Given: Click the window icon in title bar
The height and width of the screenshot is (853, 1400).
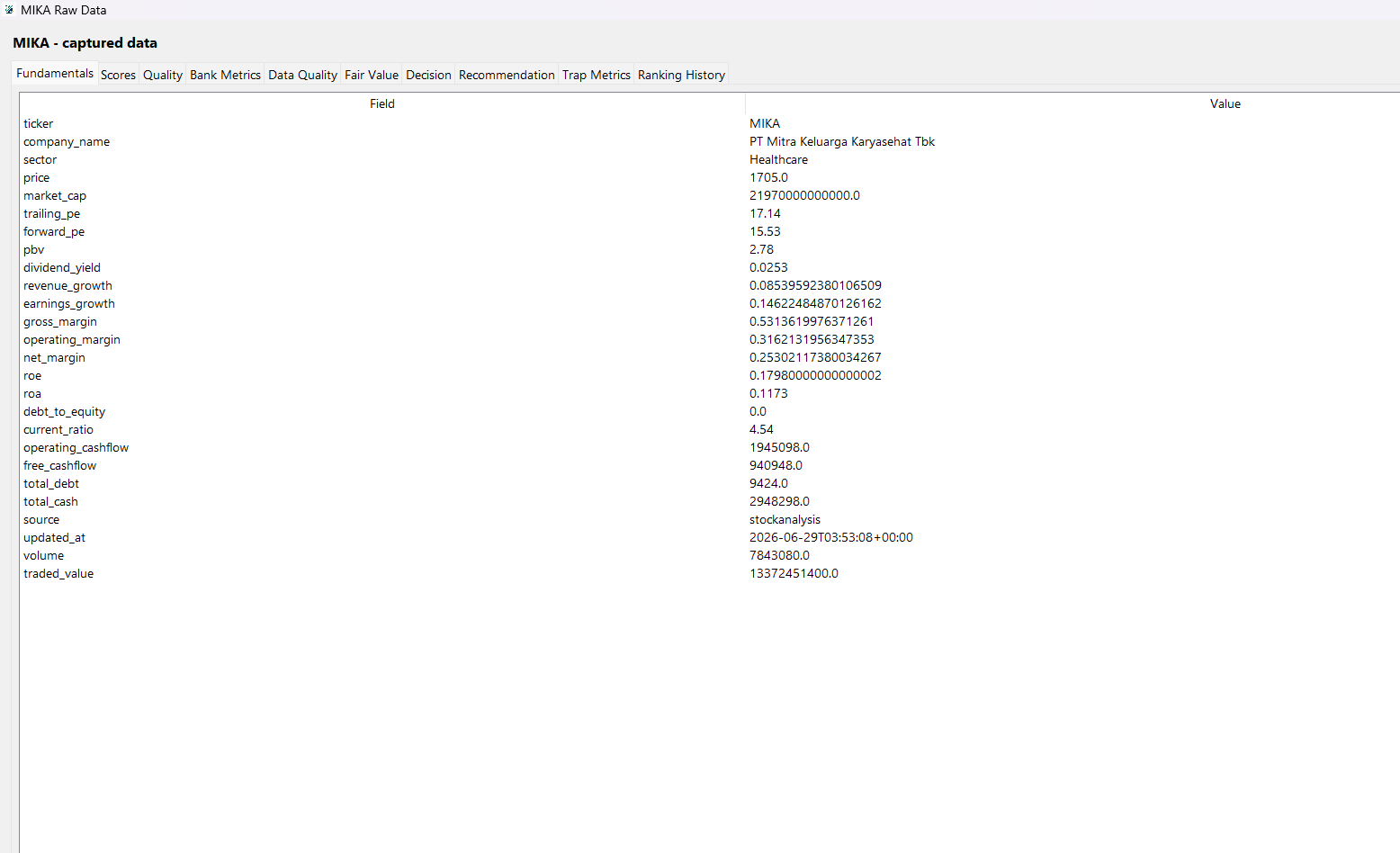Looking at the screenshot, I should tap(9, 10).
